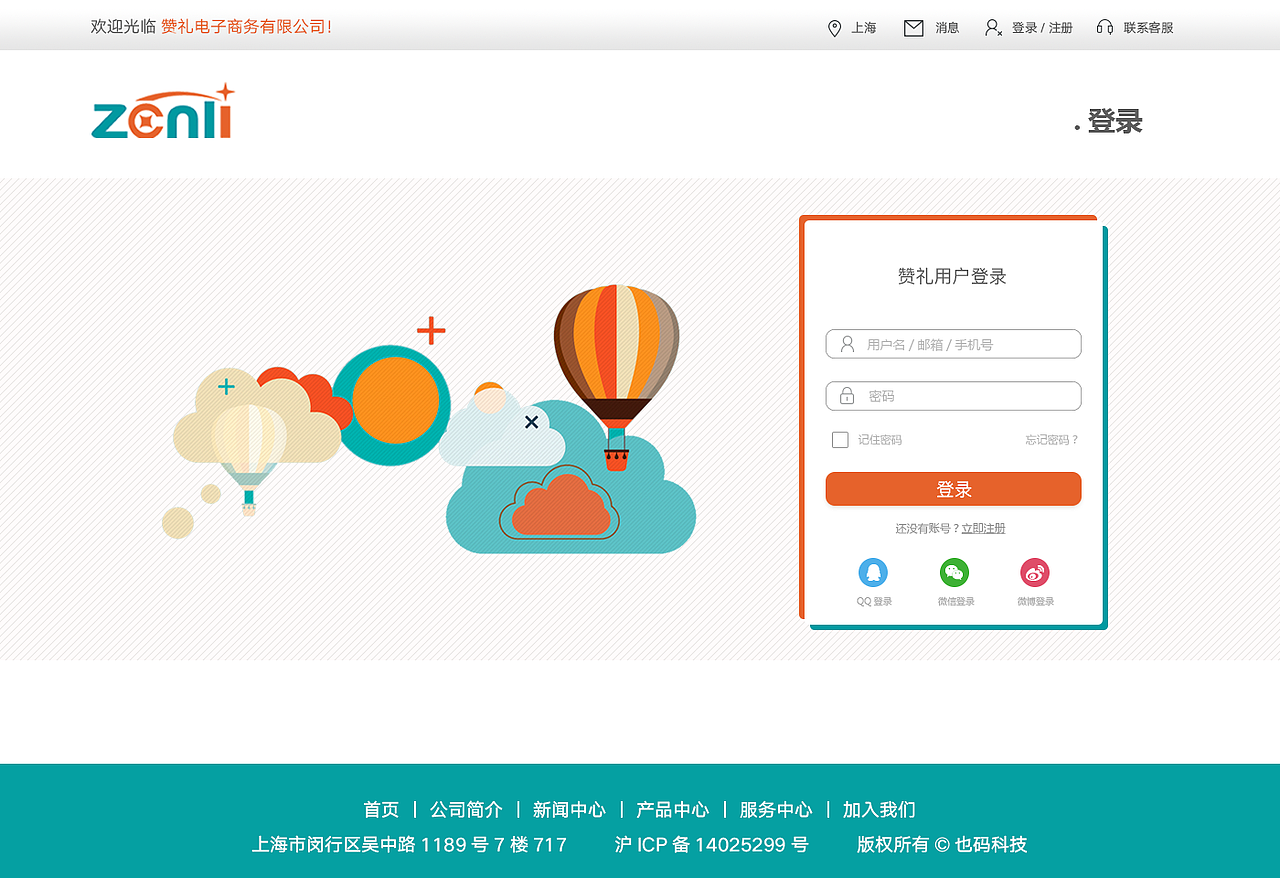Click the lock icon in password field
This screenshot has height=878, width=1280.
click(x=847, y=396)
